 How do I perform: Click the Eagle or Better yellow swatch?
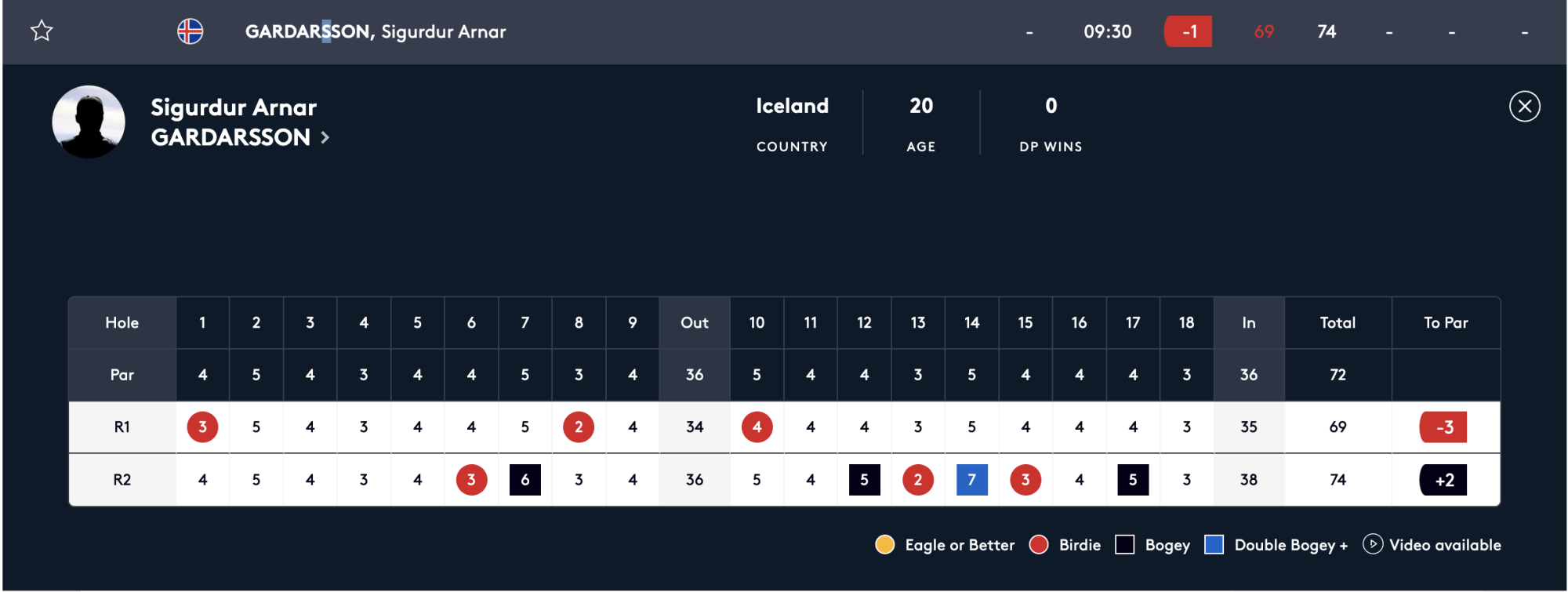click(x=884, y=545)
